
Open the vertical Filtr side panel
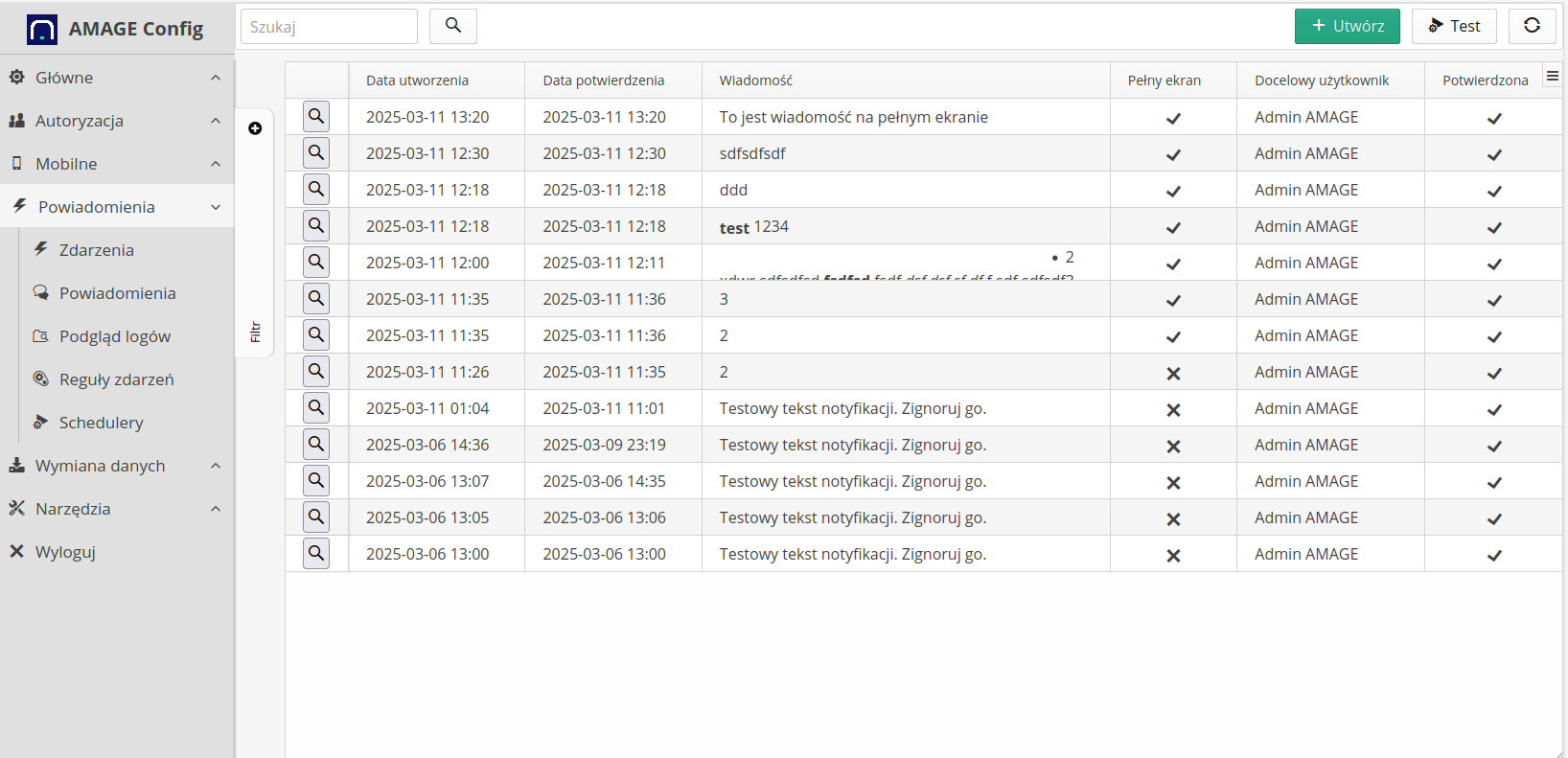tap(255, 332)
